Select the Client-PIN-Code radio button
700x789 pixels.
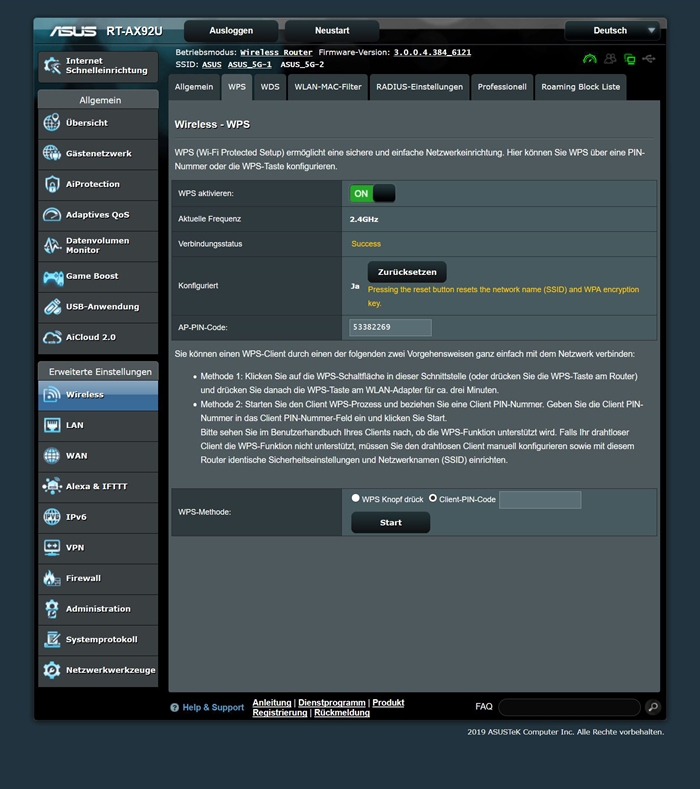[x=433, y=498]
